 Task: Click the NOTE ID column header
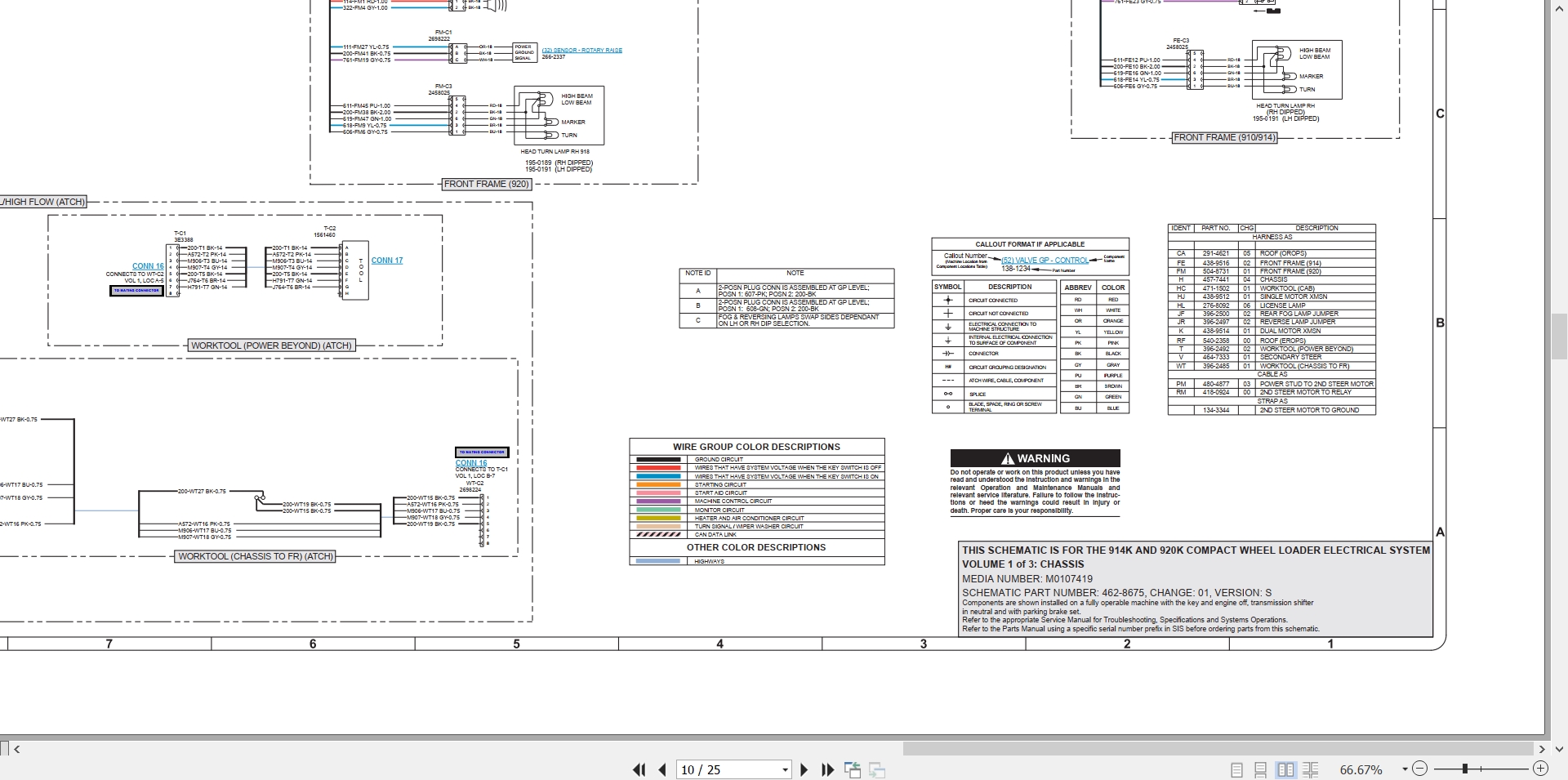click(x=697, y=274)
